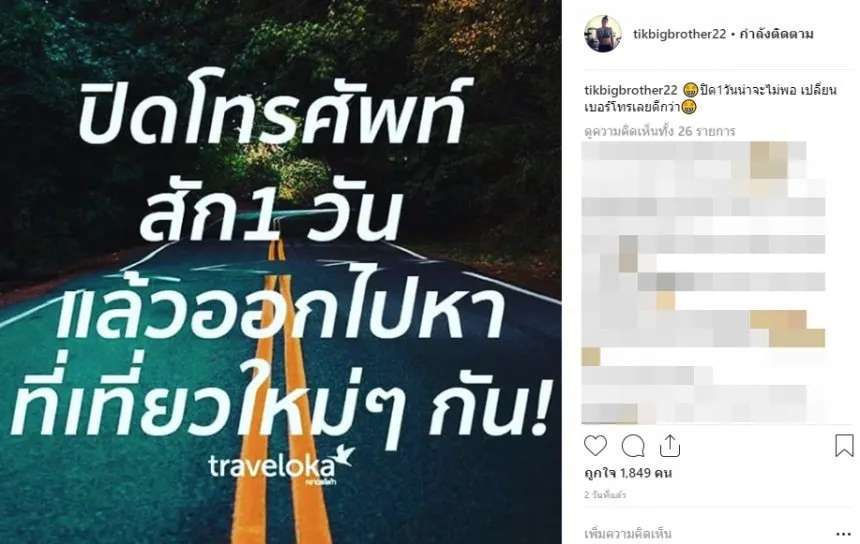This screenshot has height=544, width=860.
Task: Share the post using the upload arrow icon
Action: pos(670,446)
